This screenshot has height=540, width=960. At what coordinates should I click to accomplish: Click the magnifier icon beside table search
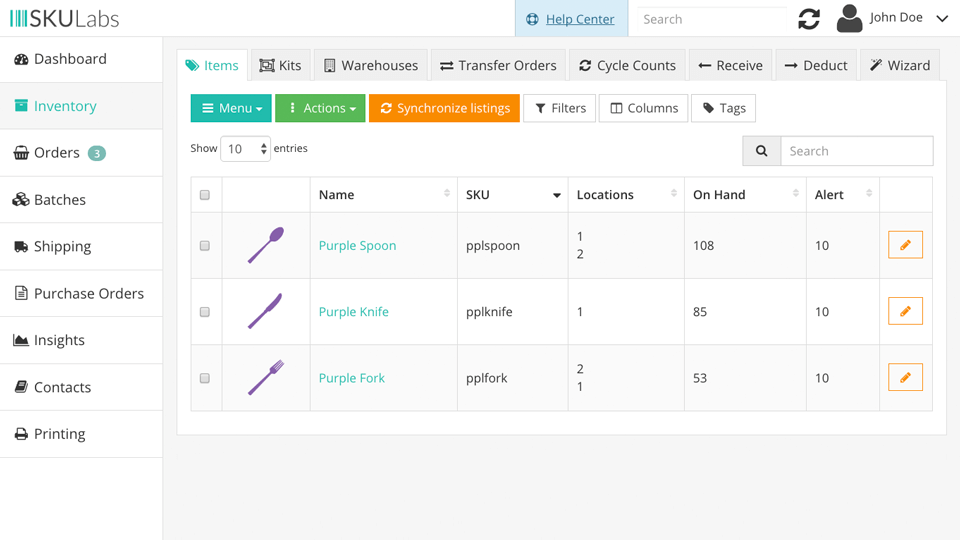tap(761, 151)
